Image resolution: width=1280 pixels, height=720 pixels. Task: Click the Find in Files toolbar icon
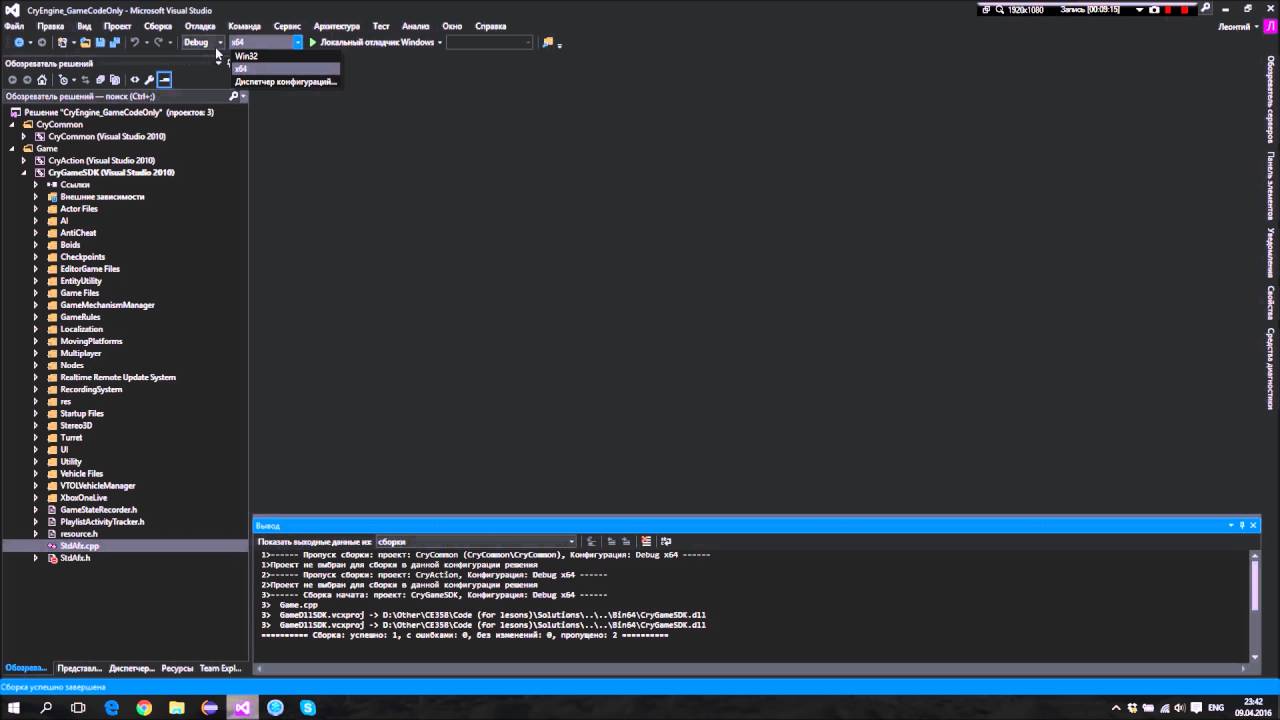[x=547, y=43]
